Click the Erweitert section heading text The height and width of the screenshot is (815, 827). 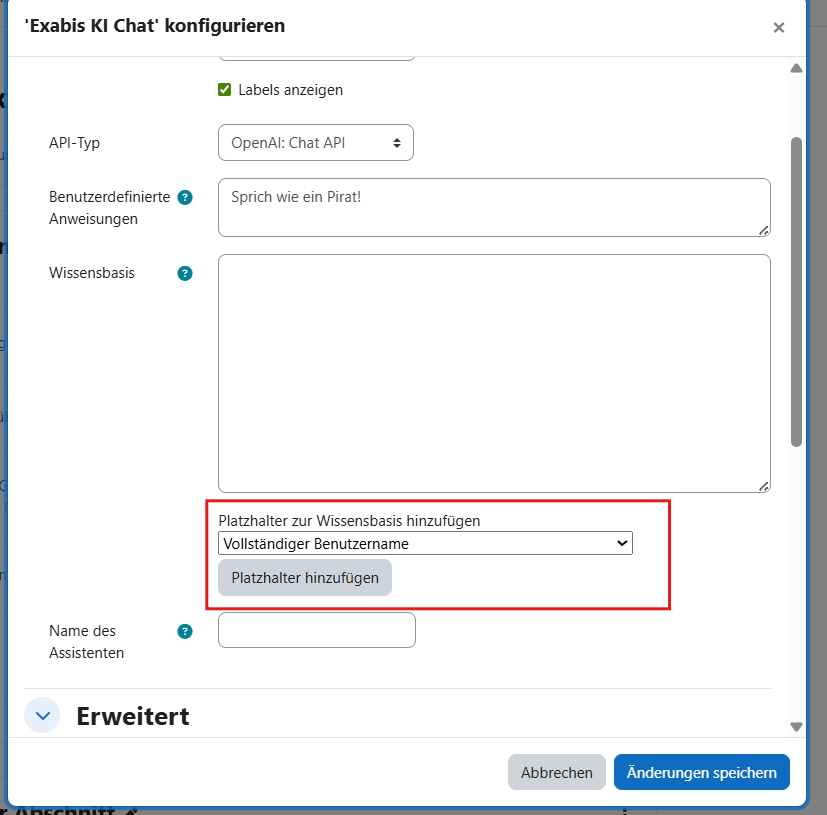coord(133,716)
